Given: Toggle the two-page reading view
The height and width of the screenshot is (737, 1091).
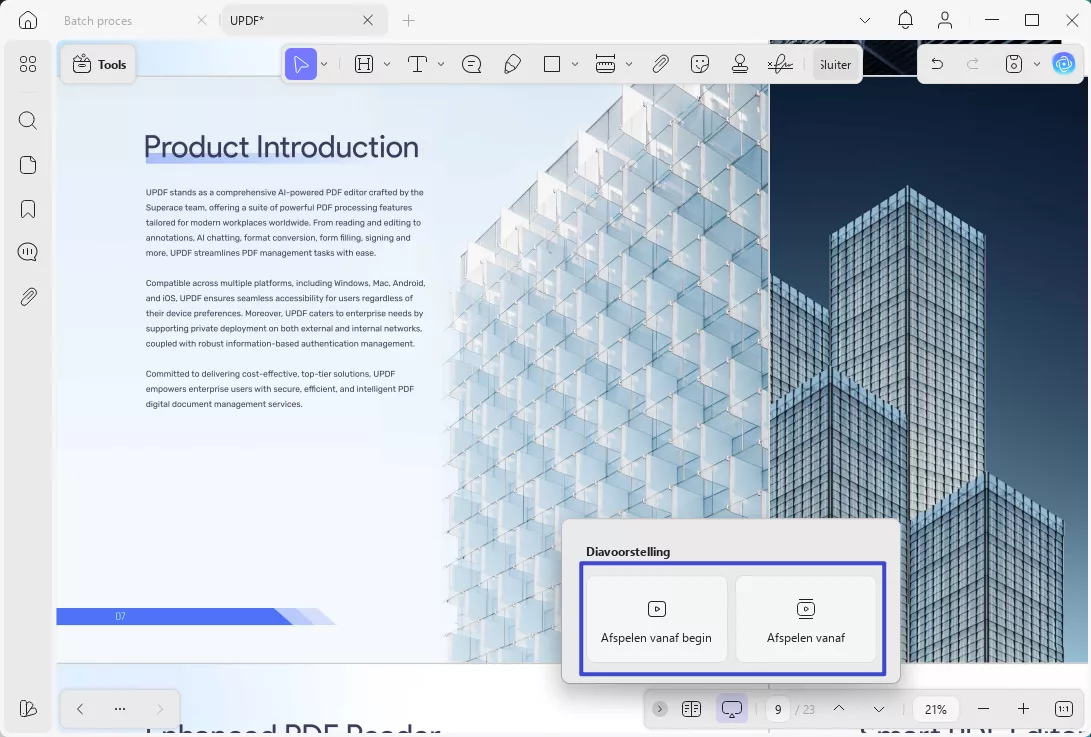Looking at the screenshot, I should coord(692,709).
